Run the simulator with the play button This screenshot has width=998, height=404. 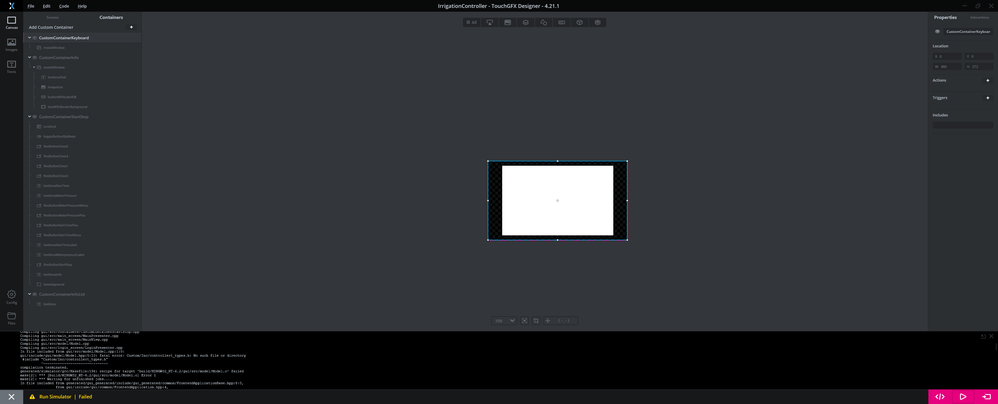tap(963, 396)
